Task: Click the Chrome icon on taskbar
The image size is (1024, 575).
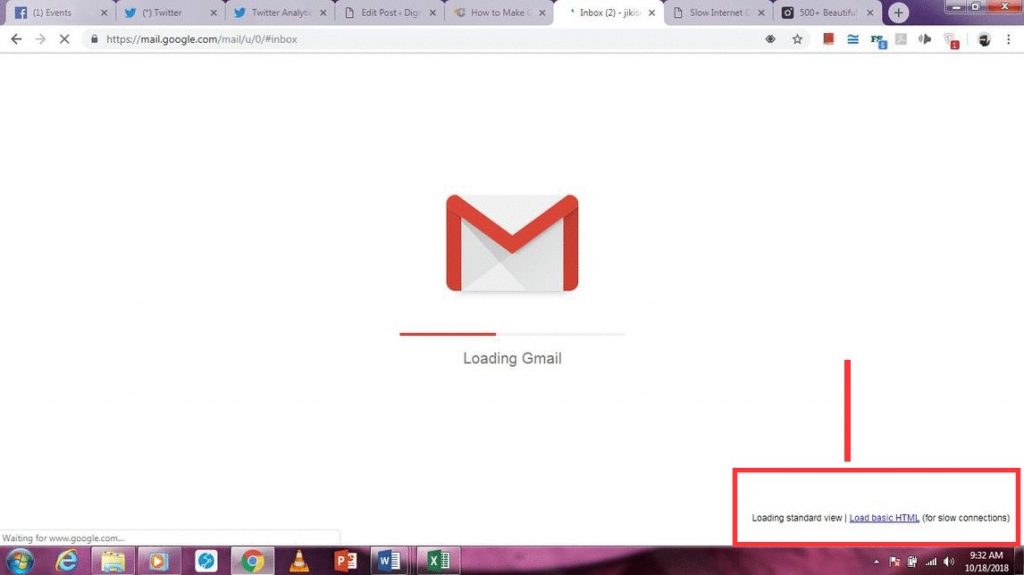Action: click(252, 561)
